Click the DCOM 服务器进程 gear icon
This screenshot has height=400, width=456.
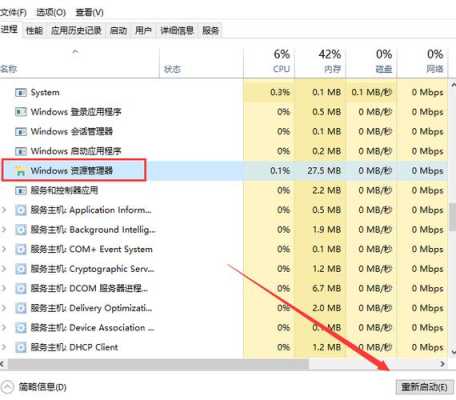[x=21, y=289]
